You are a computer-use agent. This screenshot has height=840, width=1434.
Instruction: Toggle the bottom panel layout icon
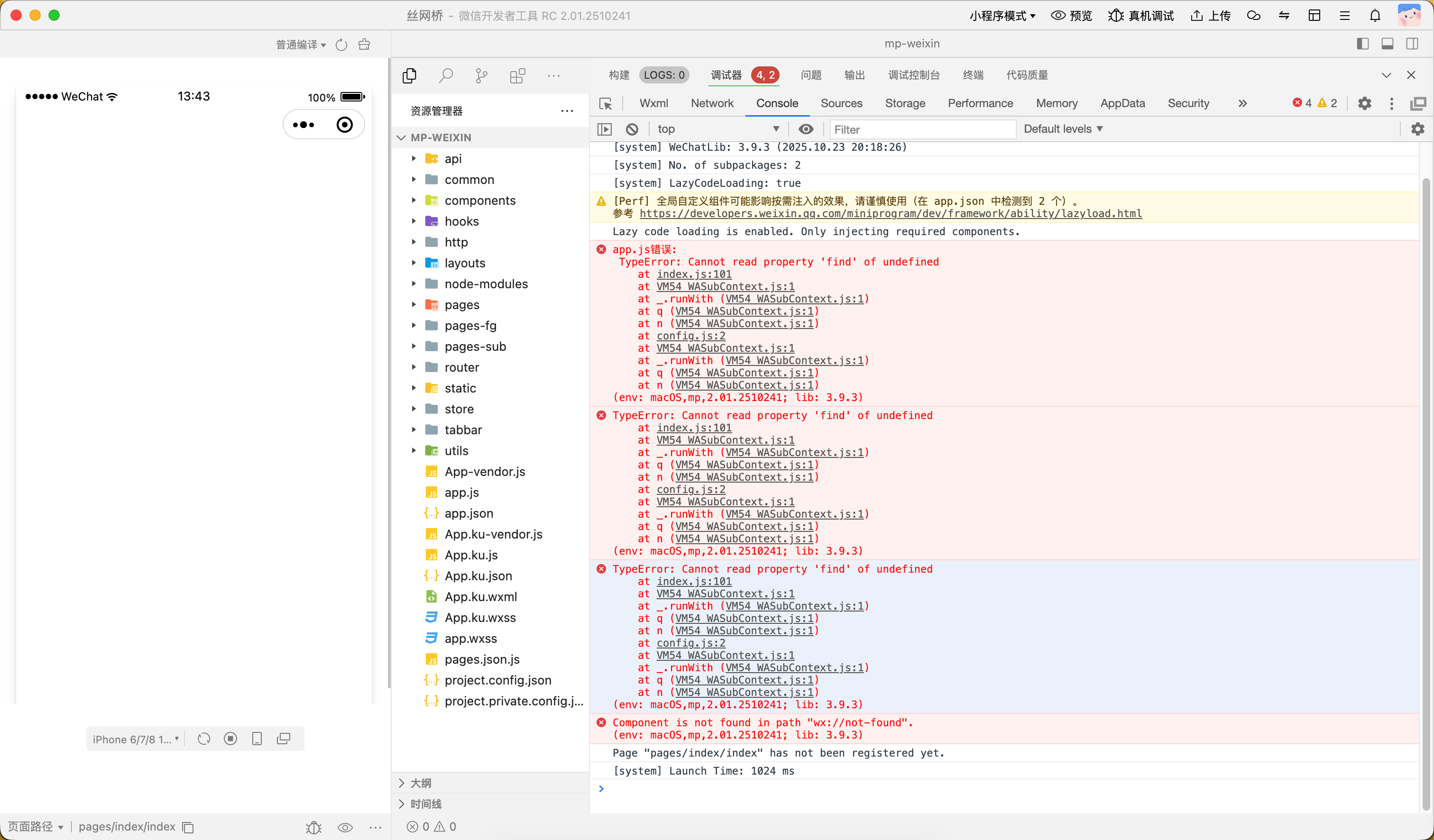coord(1388,44)
